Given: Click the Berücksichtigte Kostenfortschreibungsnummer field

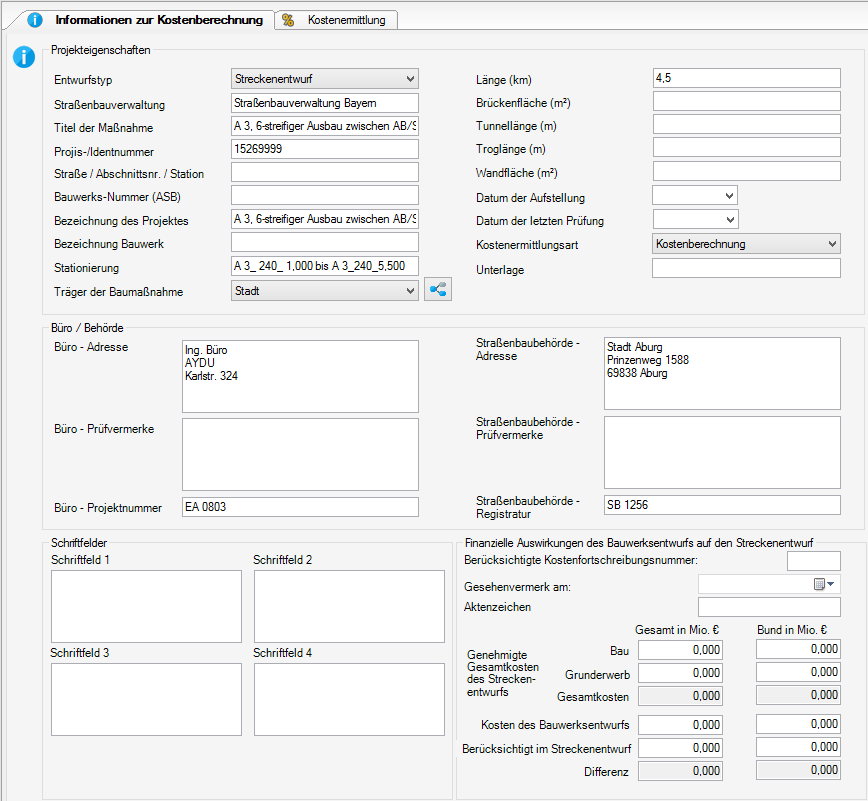Looking at the screenshot, I should (814, 561).
